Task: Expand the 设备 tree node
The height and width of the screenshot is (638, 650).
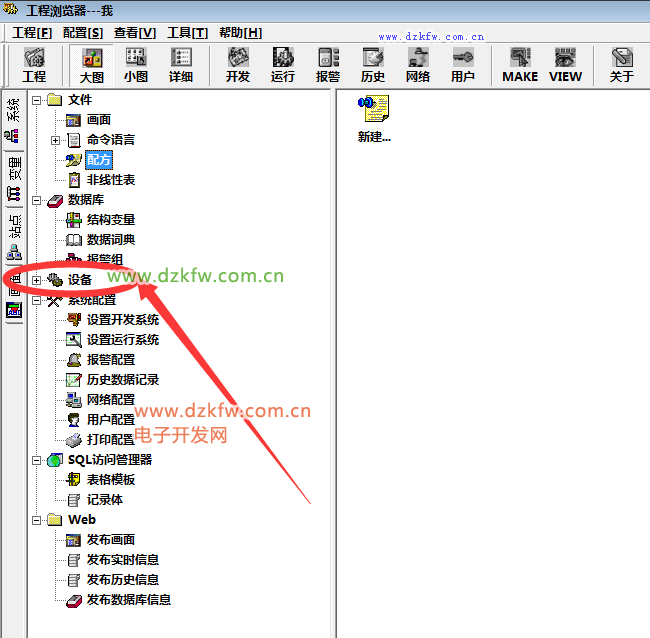Action: click(x=37, y=280)
